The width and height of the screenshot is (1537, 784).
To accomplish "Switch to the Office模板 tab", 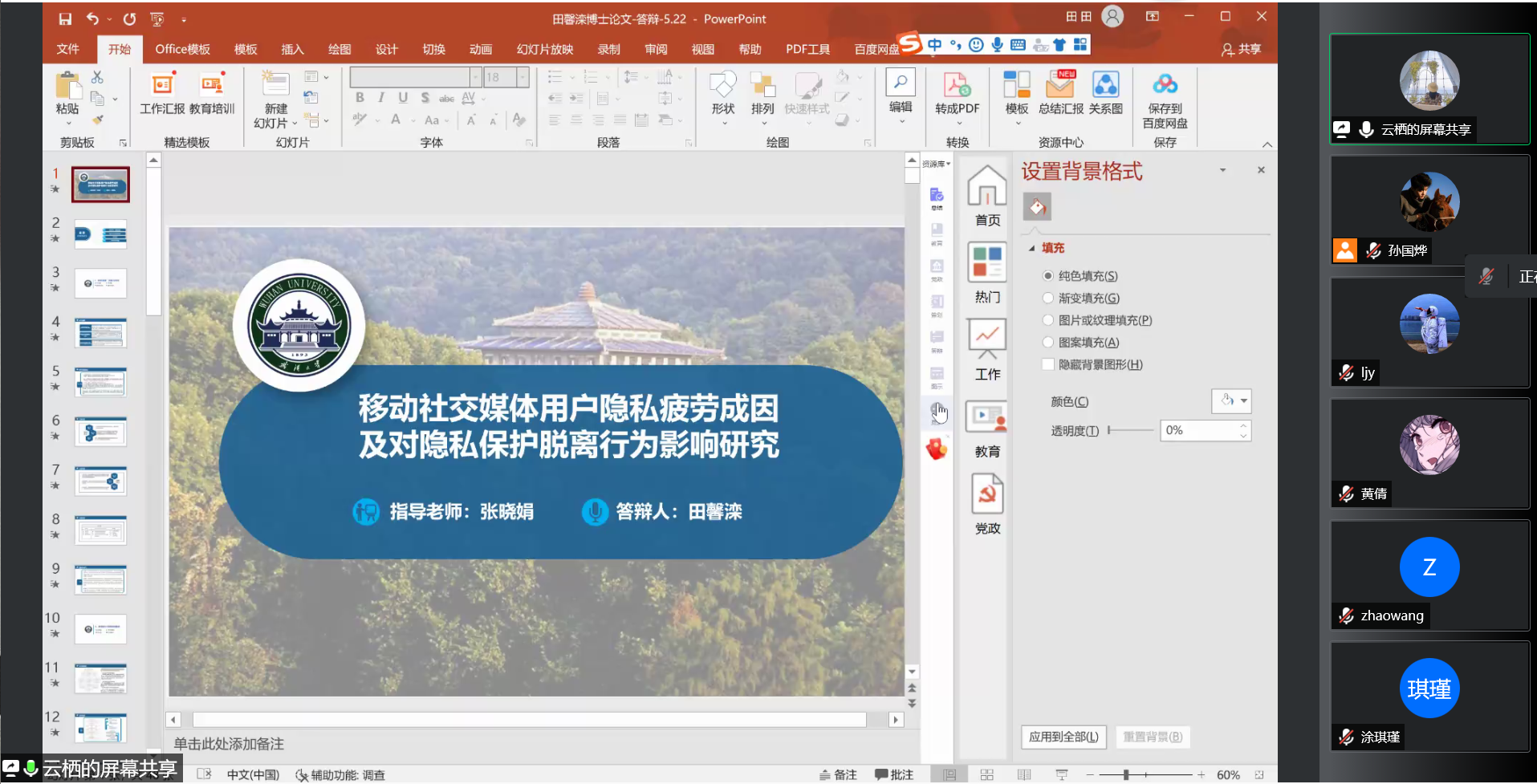I will 182,49.
